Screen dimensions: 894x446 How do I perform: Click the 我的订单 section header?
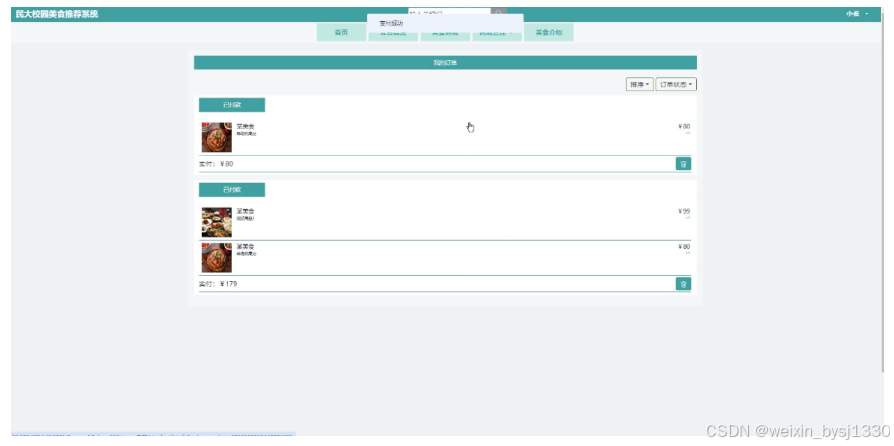445,63
